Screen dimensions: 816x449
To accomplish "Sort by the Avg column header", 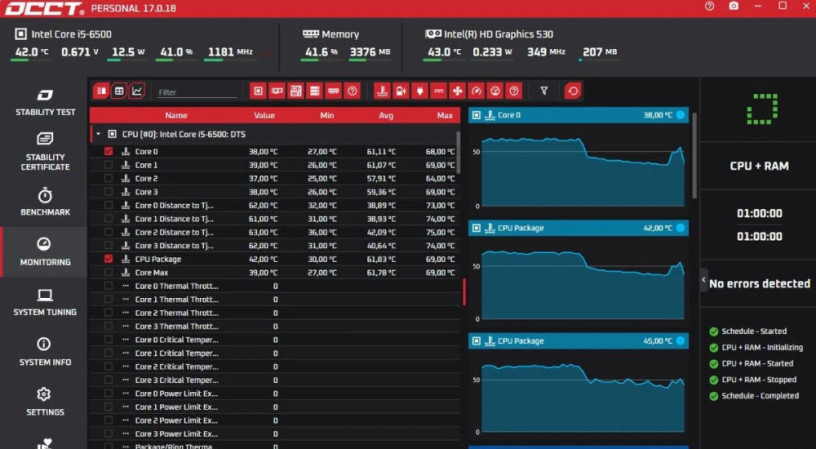I will click(x=386, y=116).
